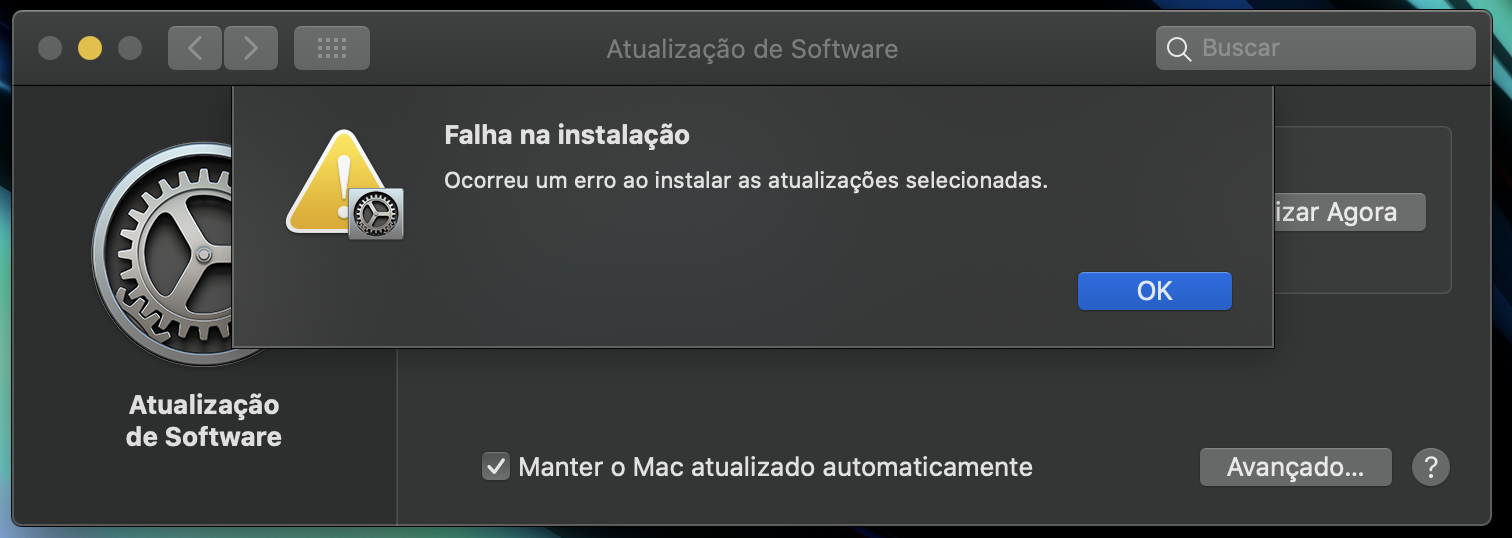Click the leftmost gray close window button
Screen dimensions: 1512x538
(50, 48)
